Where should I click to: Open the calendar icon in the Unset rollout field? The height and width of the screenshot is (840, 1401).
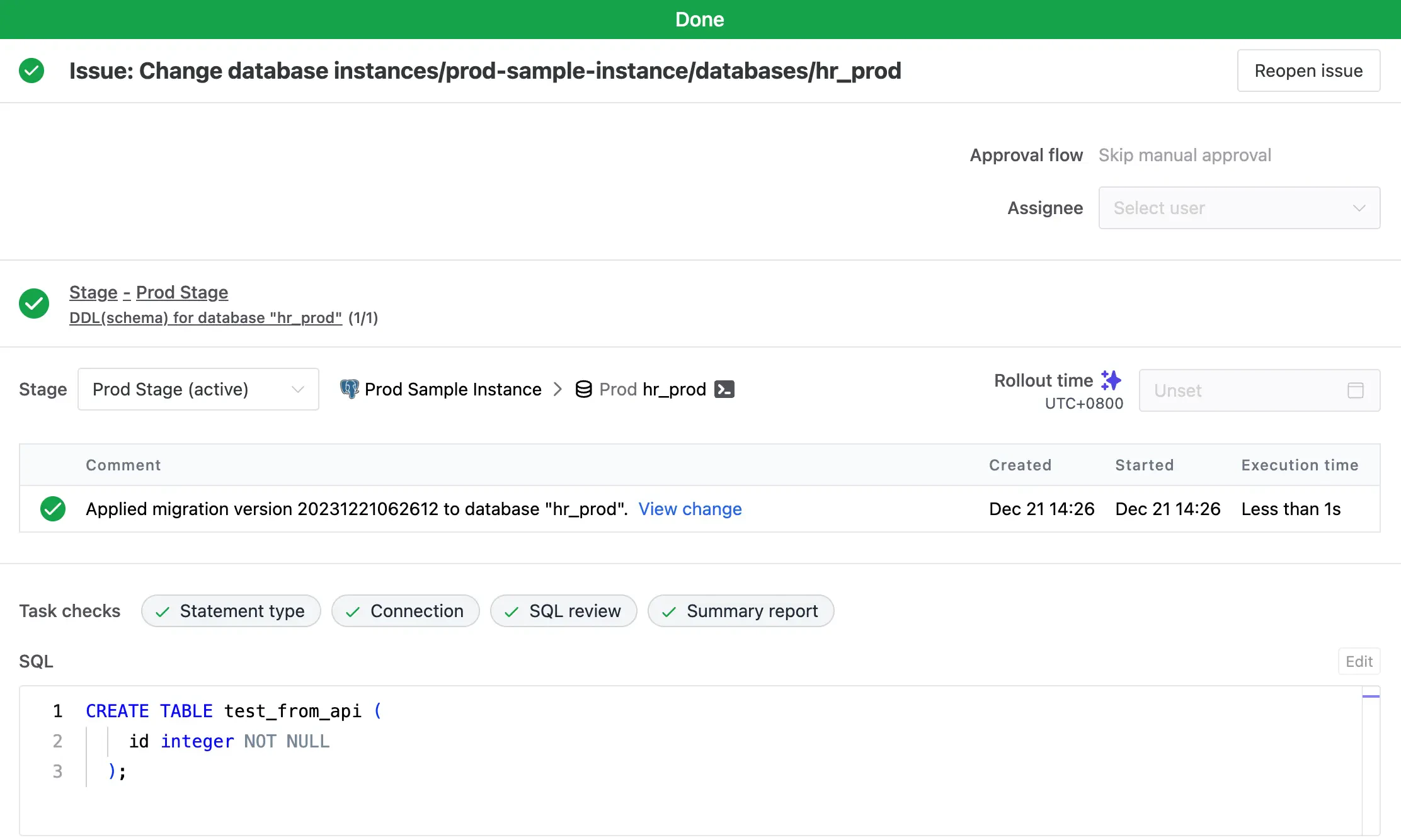click(1356, 390)
